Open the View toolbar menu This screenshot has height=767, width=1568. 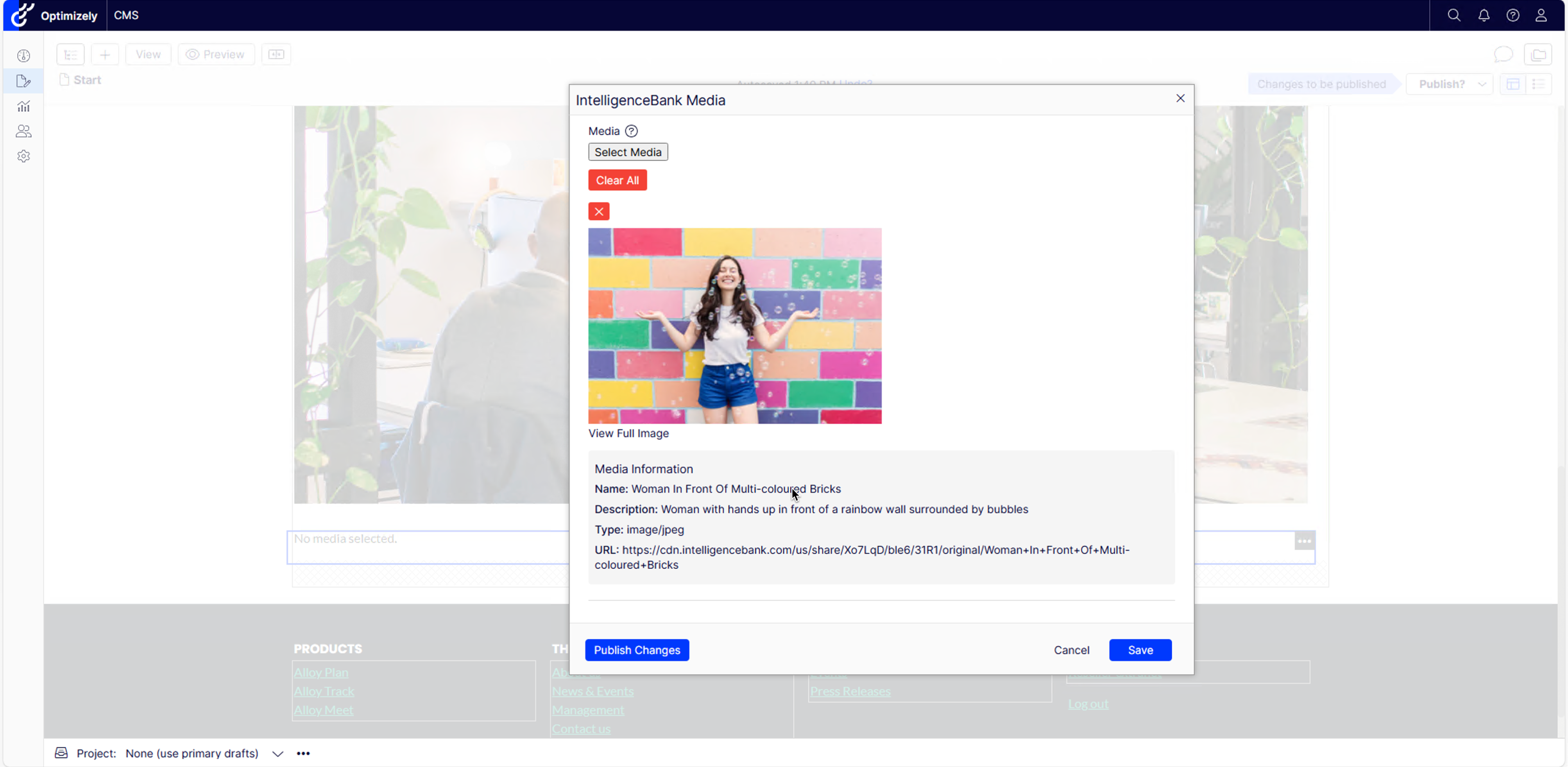click(x=148, y=54)
